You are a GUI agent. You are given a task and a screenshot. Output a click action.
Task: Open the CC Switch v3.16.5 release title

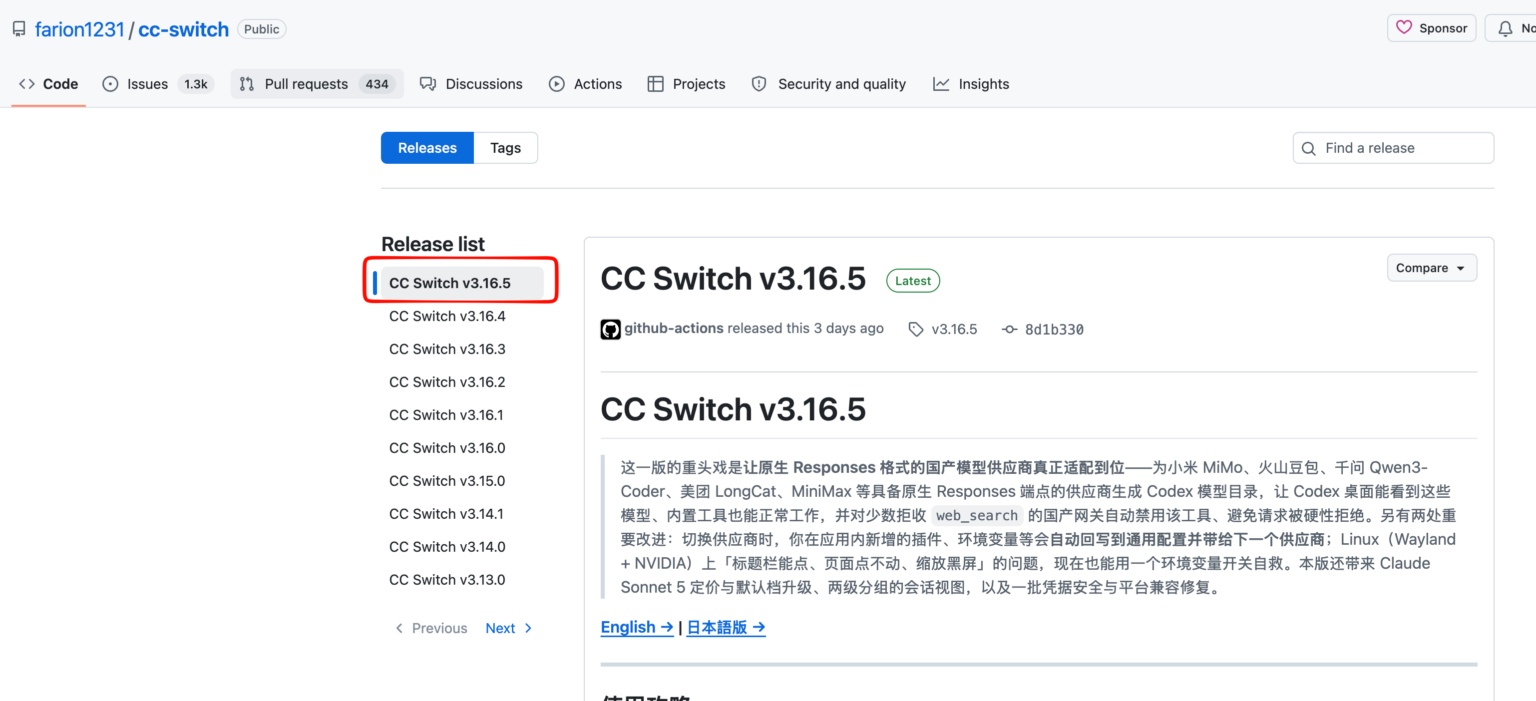733,279
